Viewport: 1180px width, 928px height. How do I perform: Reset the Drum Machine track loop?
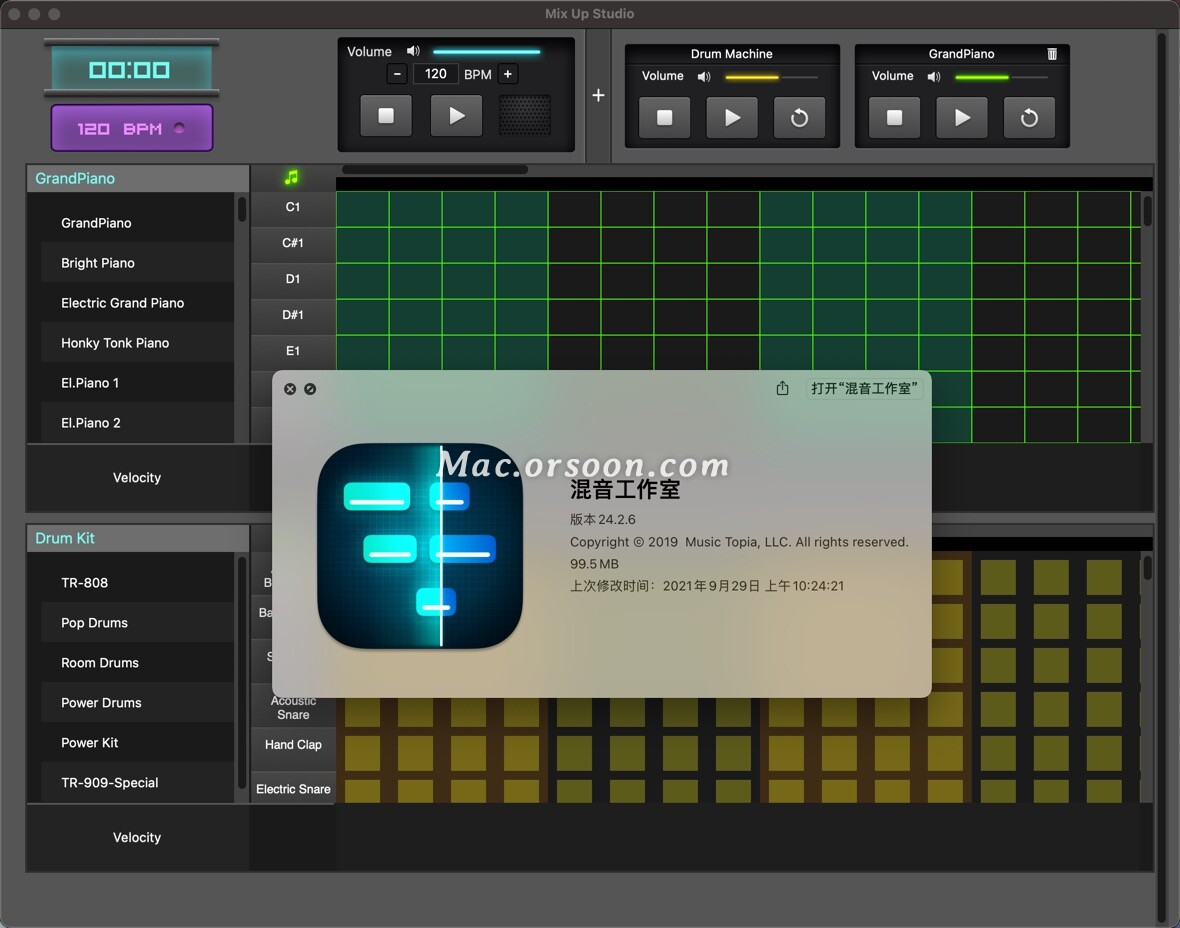click(799, 117)
